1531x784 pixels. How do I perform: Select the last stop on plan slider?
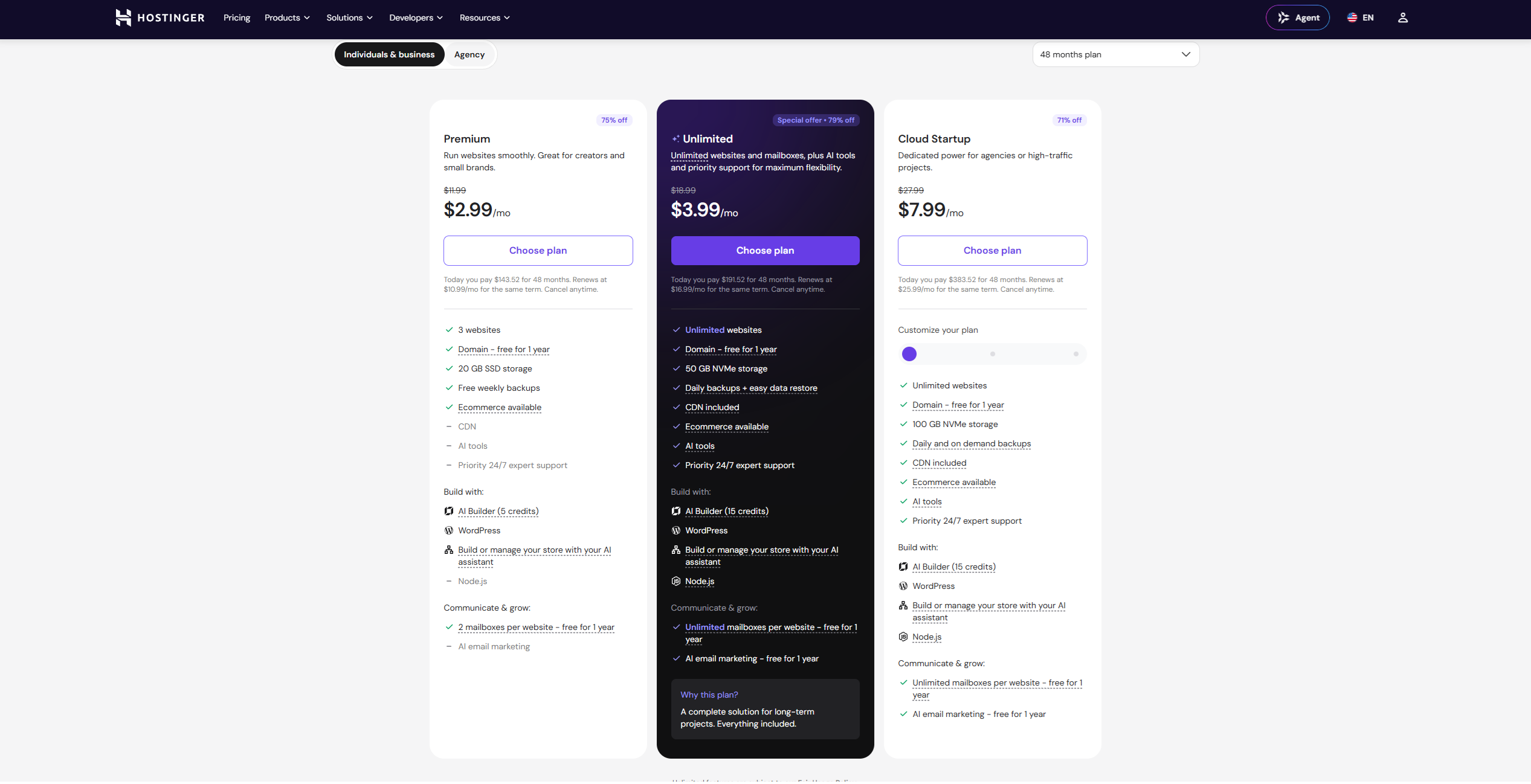[x=1075, y=354]
